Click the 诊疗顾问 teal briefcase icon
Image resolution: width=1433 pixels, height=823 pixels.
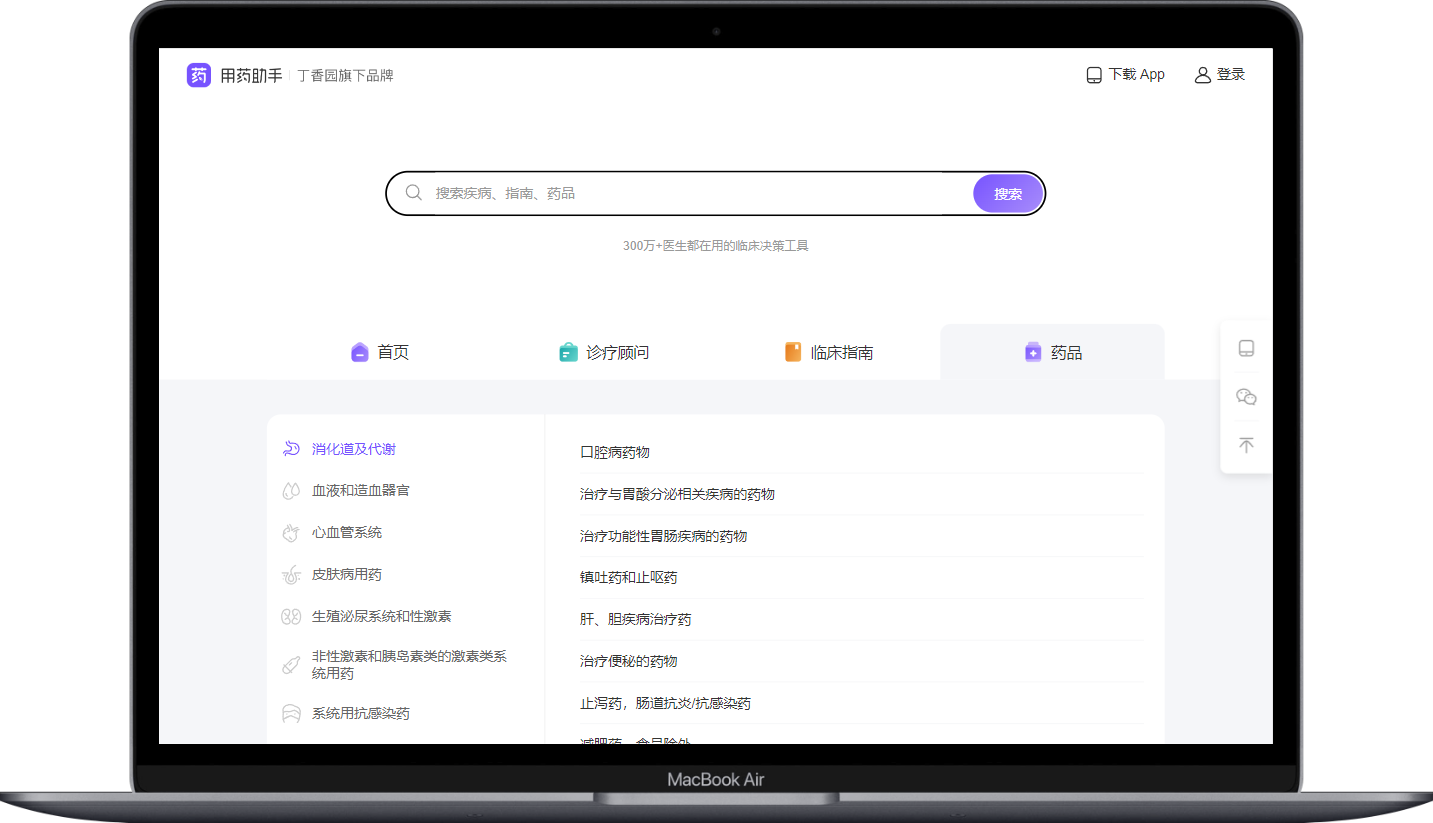pos(568,352)
